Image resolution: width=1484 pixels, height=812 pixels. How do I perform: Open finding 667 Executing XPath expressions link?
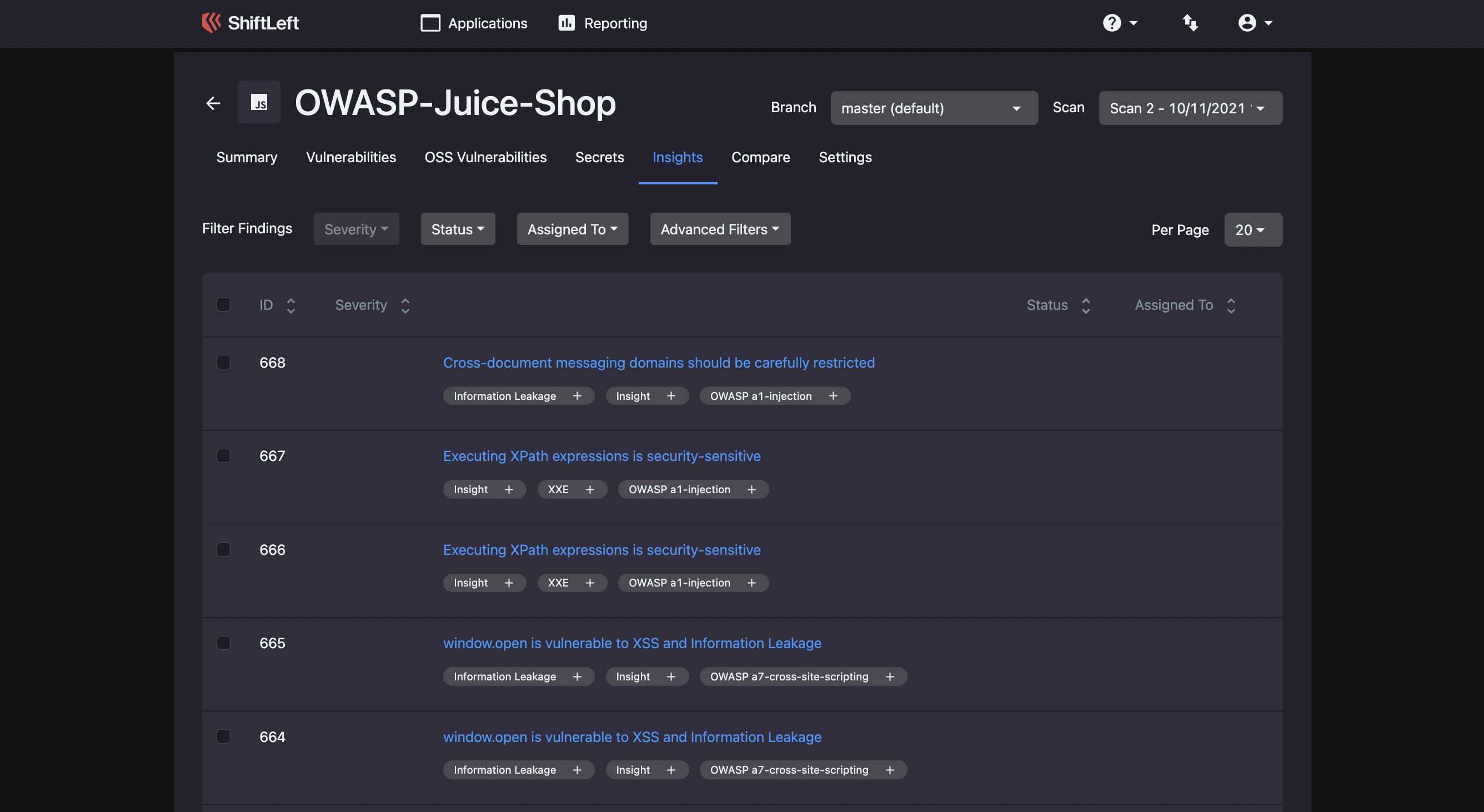(x=601, y=456)
